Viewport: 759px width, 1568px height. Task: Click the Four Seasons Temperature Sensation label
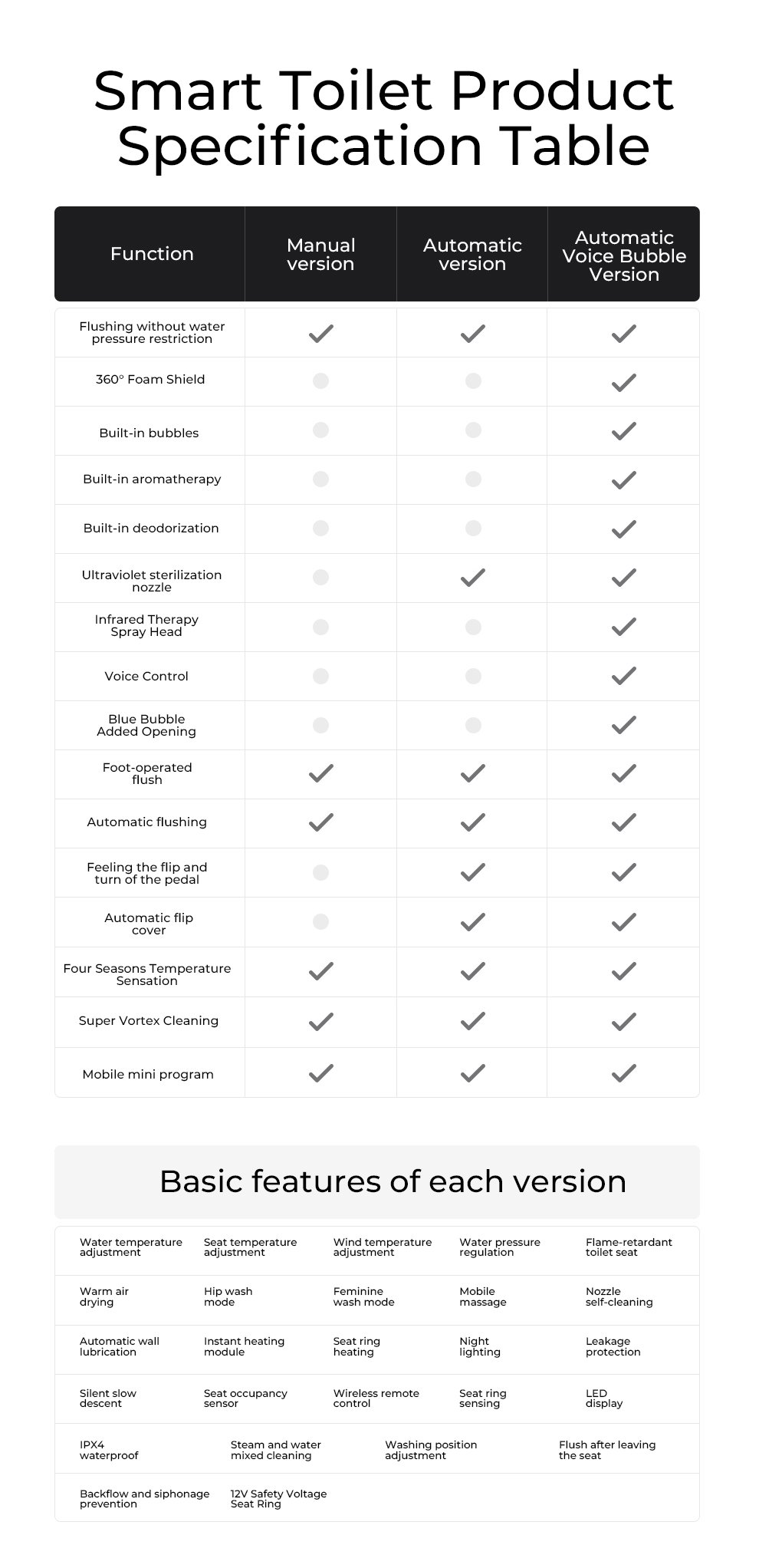(x=147, y=974)
